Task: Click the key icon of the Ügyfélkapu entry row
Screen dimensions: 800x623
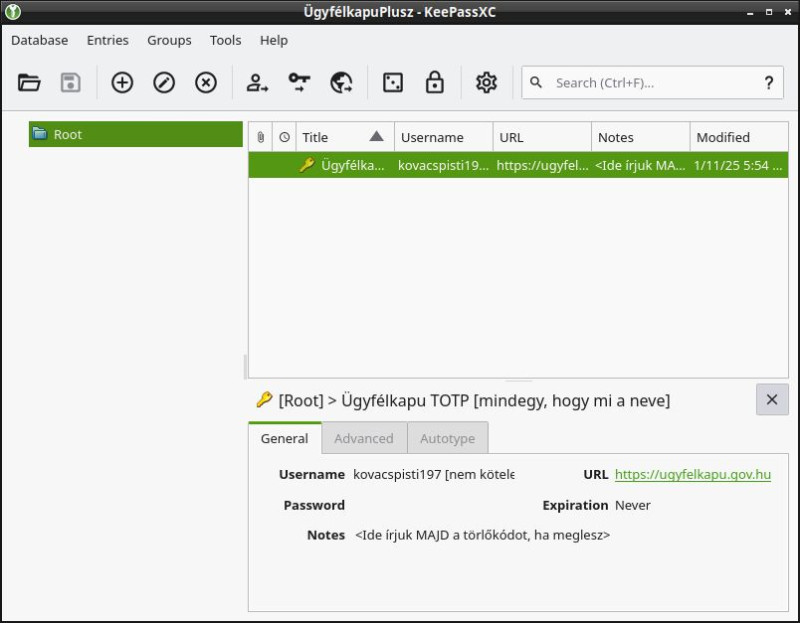Action: [x=307, y=165]
